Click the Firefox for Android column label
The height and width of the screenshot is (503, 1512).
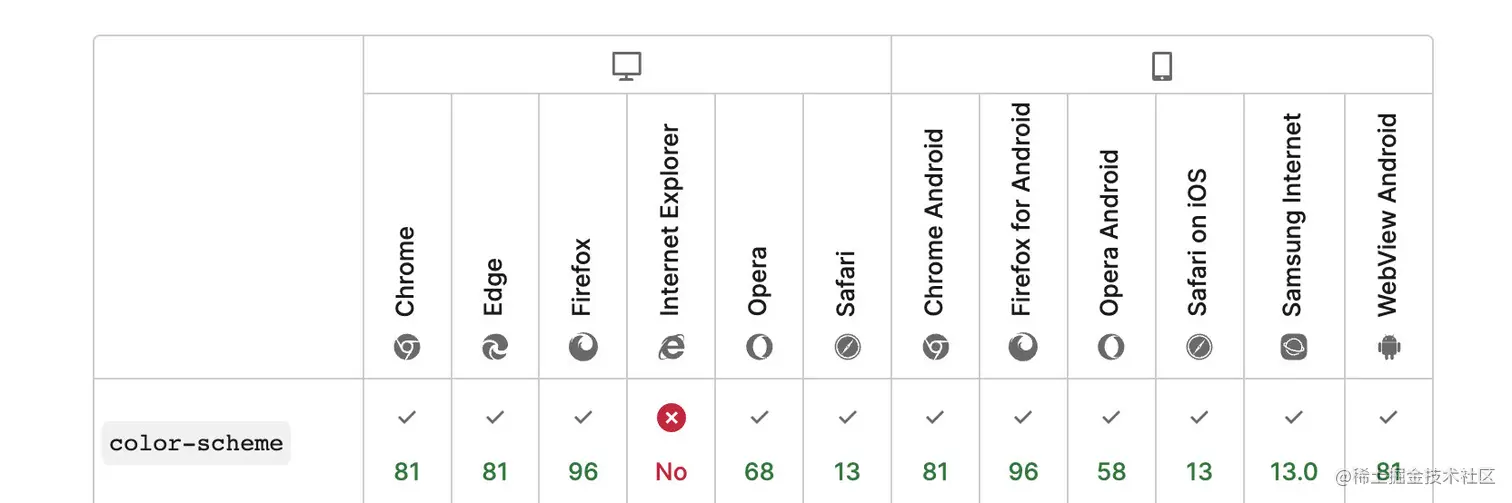click(x=1022, y=210)
